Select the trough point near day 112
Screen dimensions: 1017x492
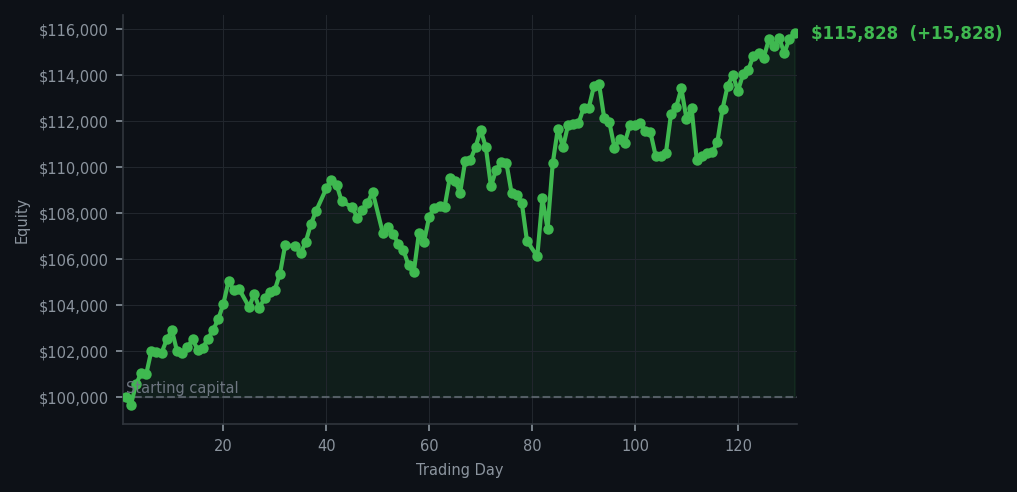click(697, 160)
